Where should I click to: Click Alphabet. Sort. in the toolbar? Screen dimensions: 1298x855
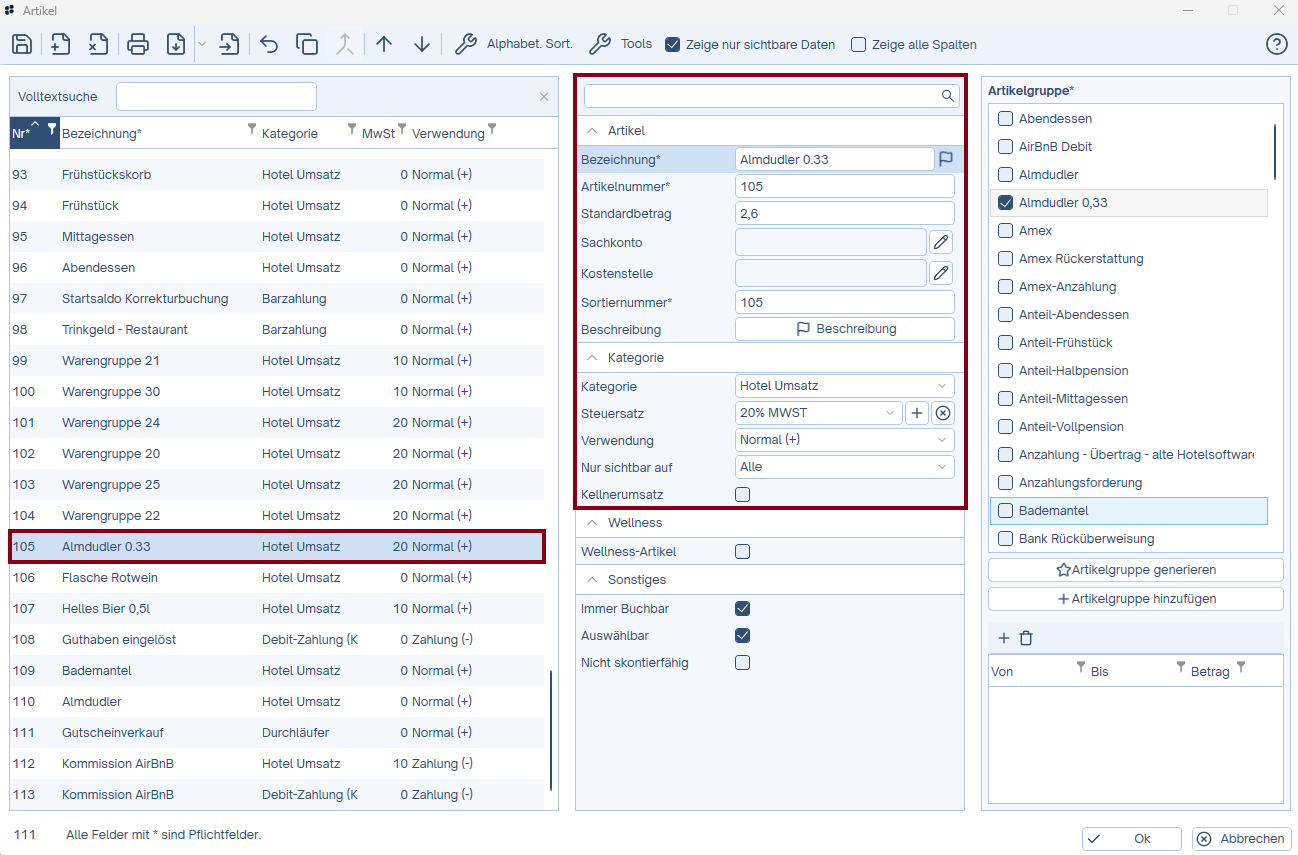pyautogui.click(x=514, y=44)
